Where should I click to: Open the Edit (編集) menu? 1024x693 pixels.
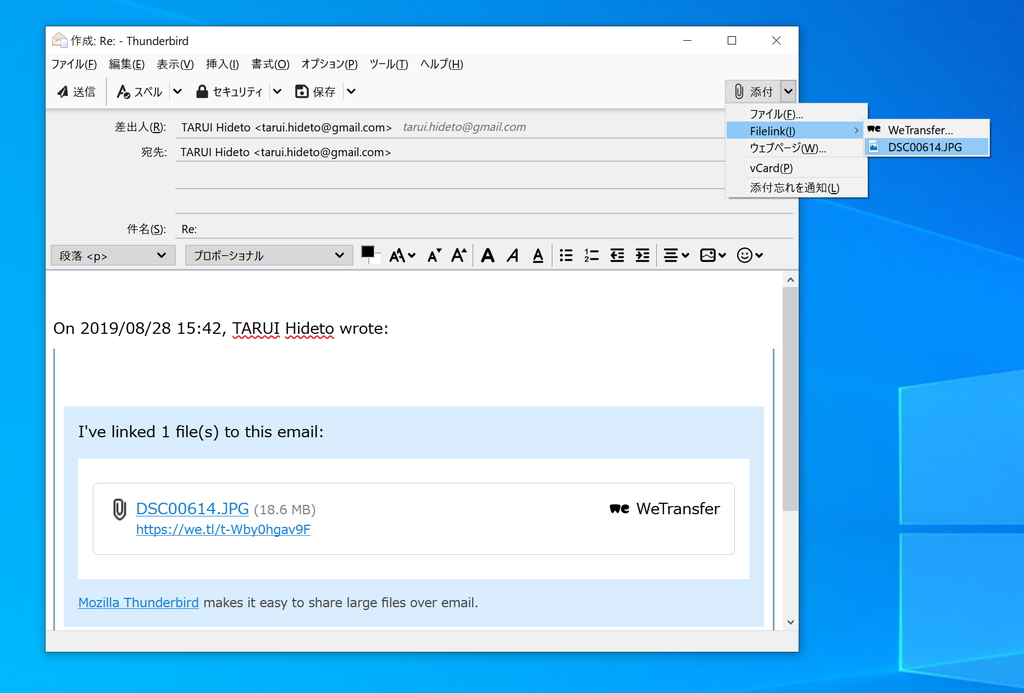point(127,64)
